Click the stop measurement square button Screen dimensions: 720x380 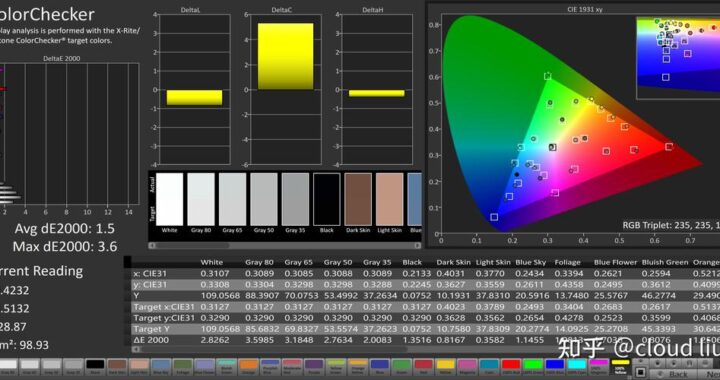[x=641, y=372]
